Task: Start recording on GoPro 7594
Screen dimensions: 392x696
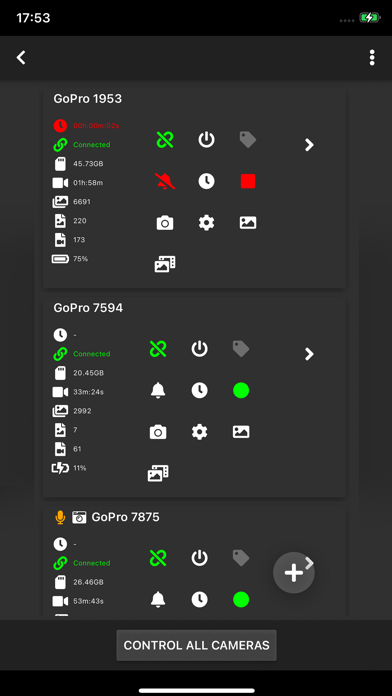Action: coord(241,390)
